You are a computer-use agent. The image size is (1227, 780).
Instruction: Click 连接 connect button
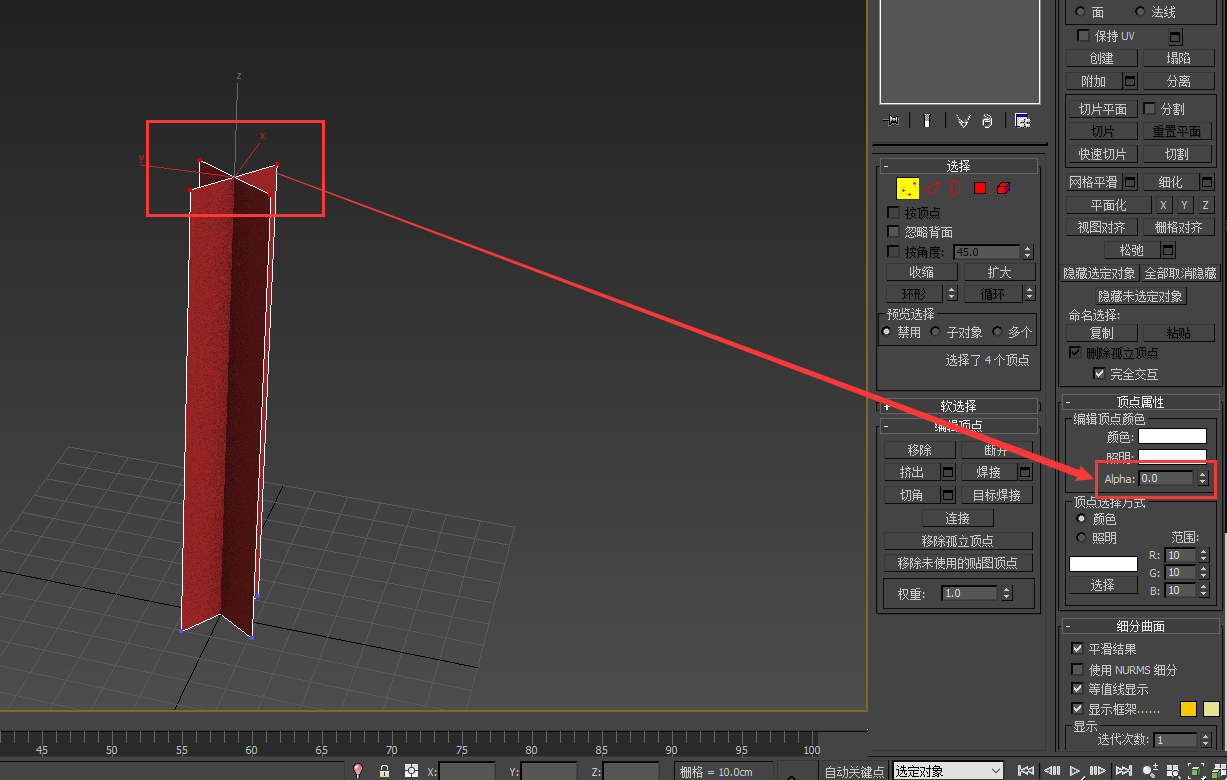coord(958,518)
